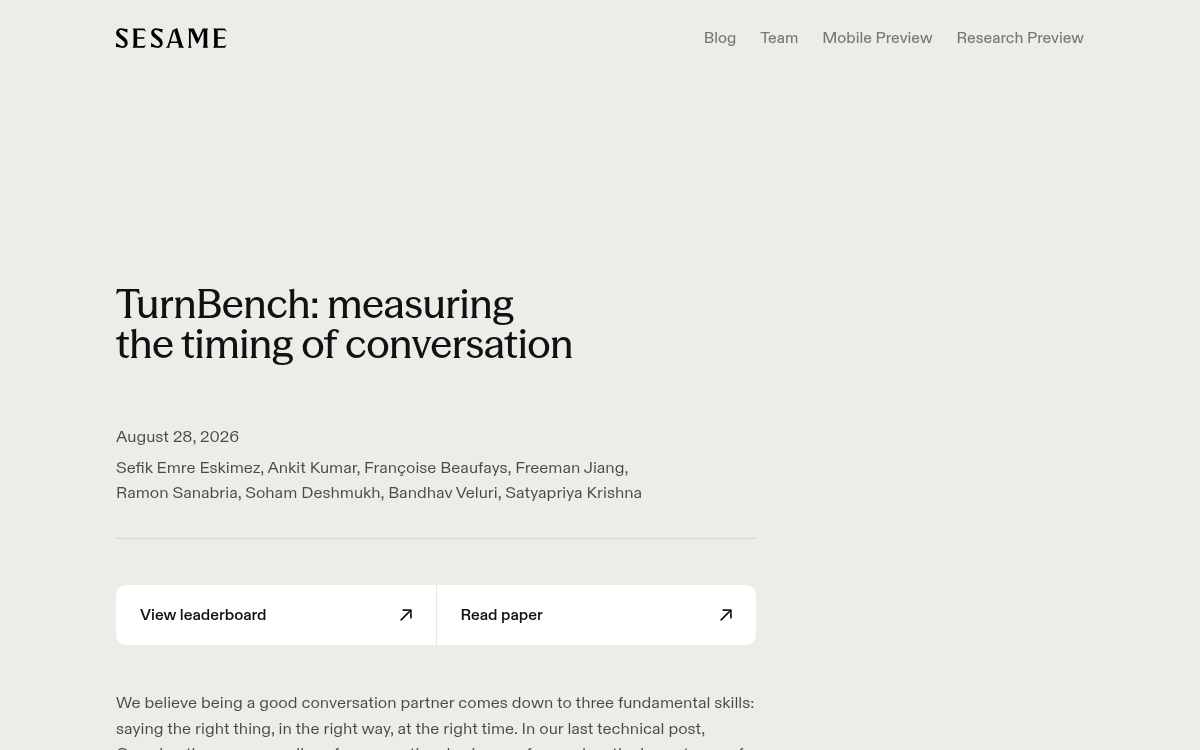This screenshot has height=750, width=1200.
Task: Click author name Soham Deshmukh
Action: point(313,493)
